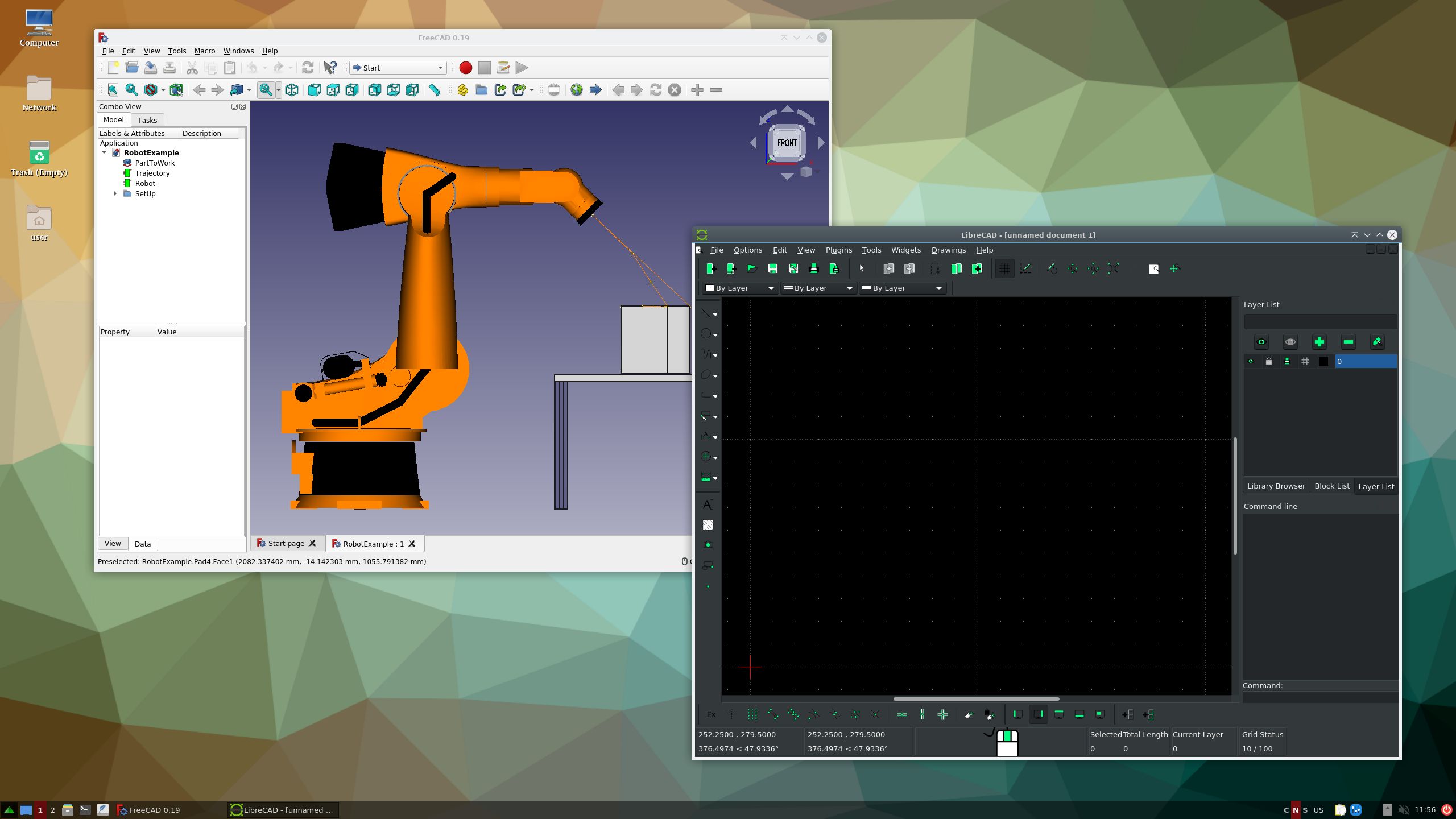Switch FreeCAD to isometric view

pos(292,90)
